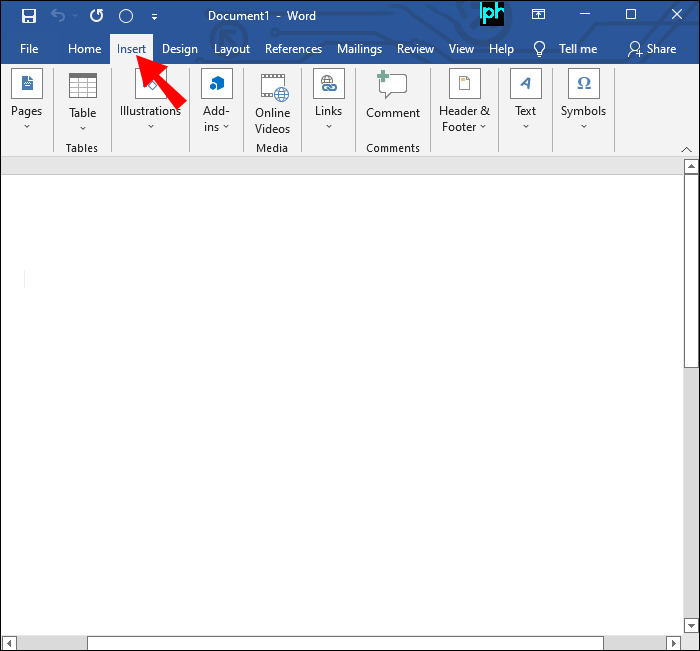Collapse the ribbon with the caret
This screenshot has height=651, width=700.
tap(687, 150)
